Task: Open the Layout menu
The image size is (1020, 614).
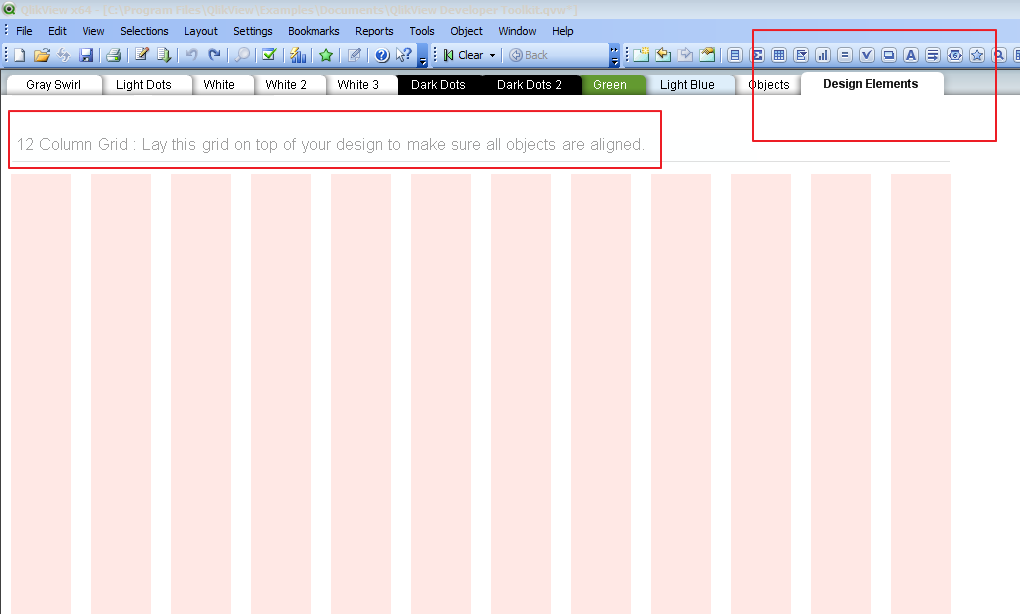Action: (200, 31)
